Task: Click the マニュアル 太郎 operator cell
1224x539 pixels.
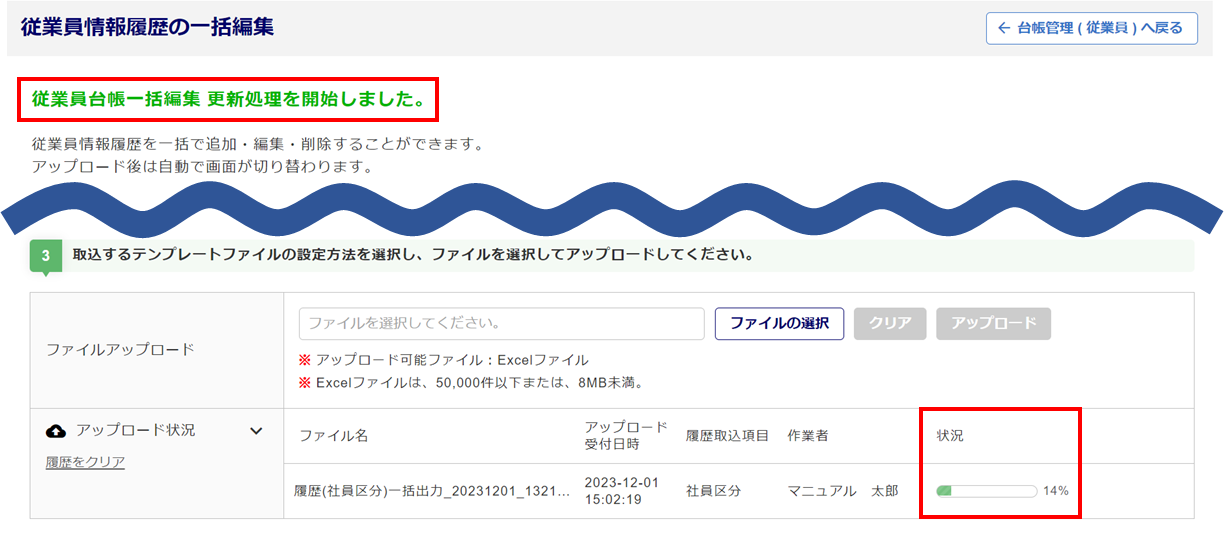Action: pyautogui.click(x=842, y=491)
